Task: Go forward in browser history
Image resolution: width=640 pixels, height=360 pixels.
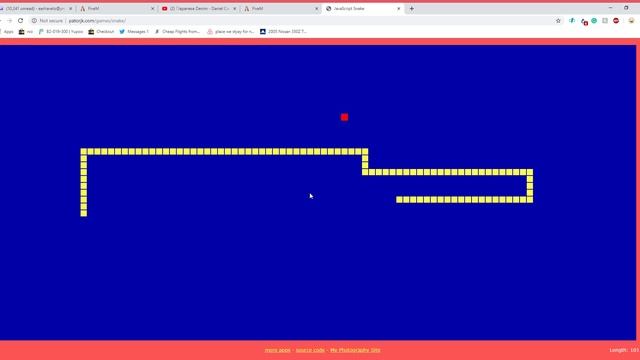Action: point(9,20)
